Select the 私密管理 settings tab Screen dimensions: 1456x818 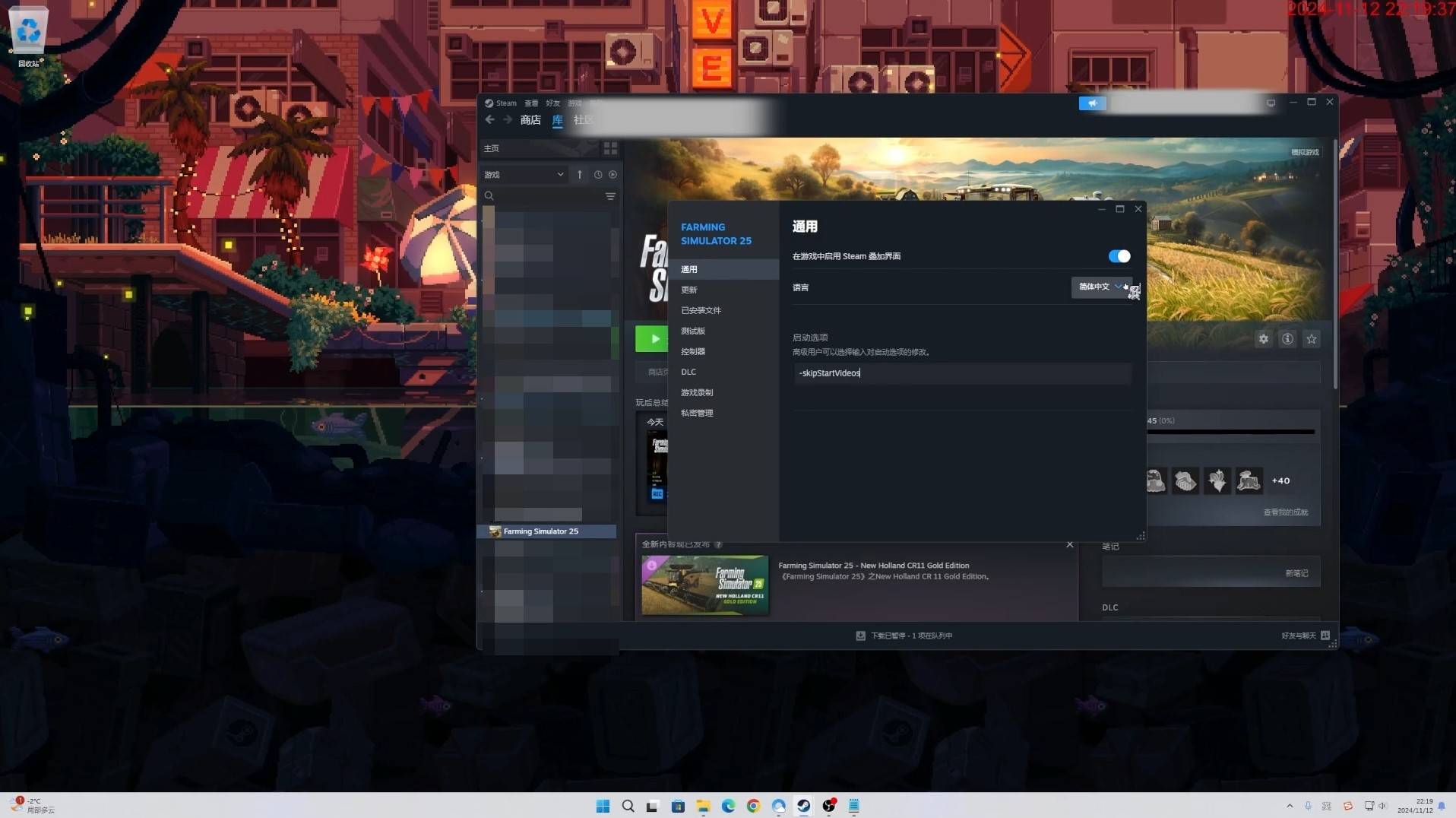(723, 413)
